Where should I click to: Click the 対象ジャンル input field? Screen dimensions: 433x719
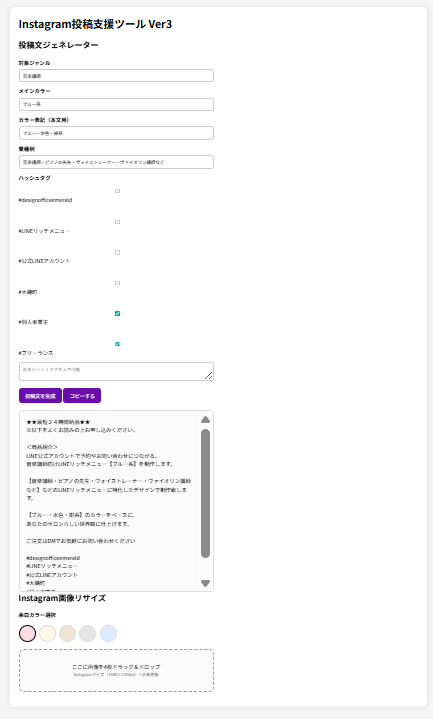pyautogui.click(x=116, y=76)
